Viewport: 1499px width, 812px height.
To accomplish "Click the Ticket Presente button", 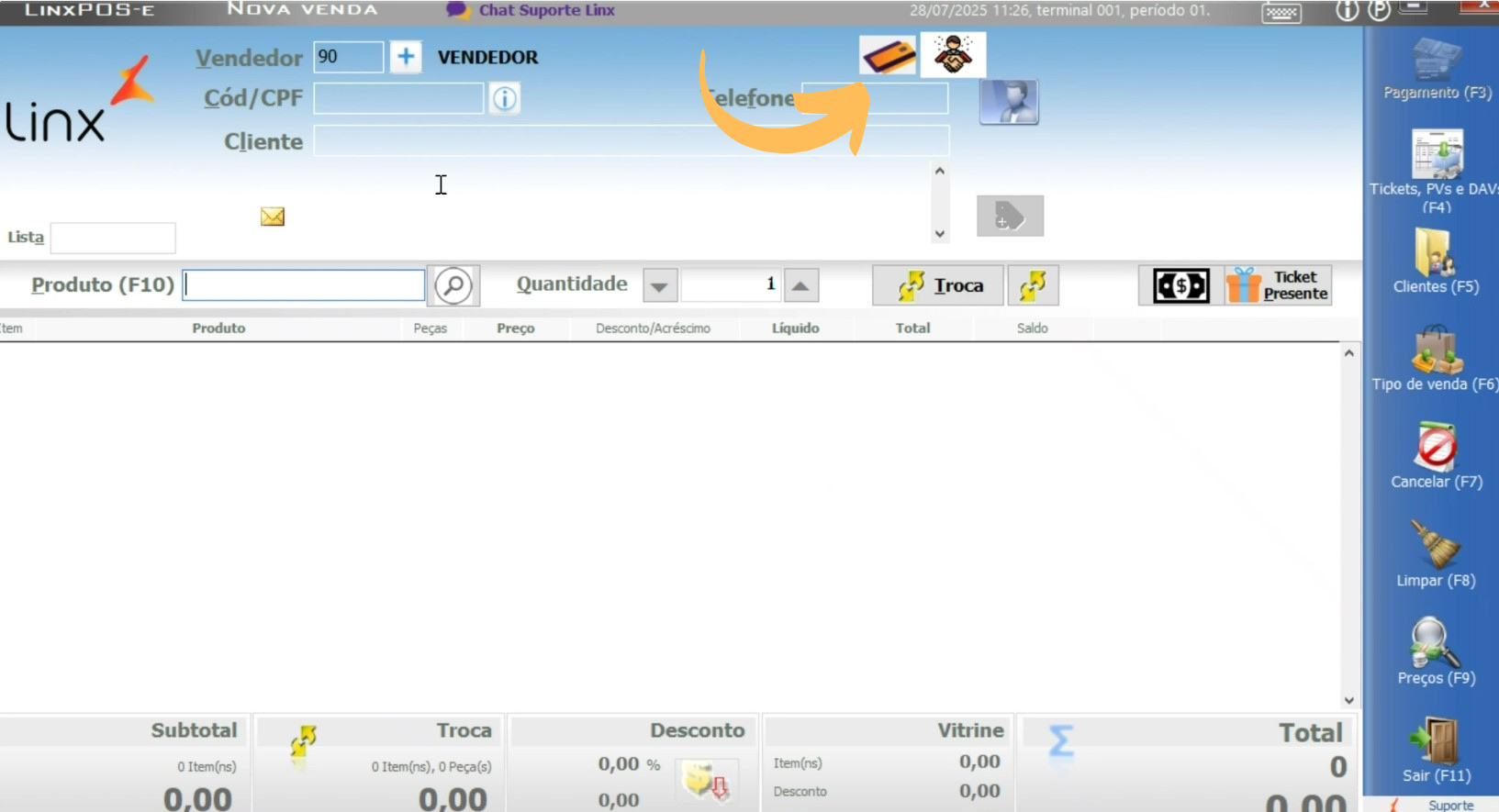I will 1279,285.
